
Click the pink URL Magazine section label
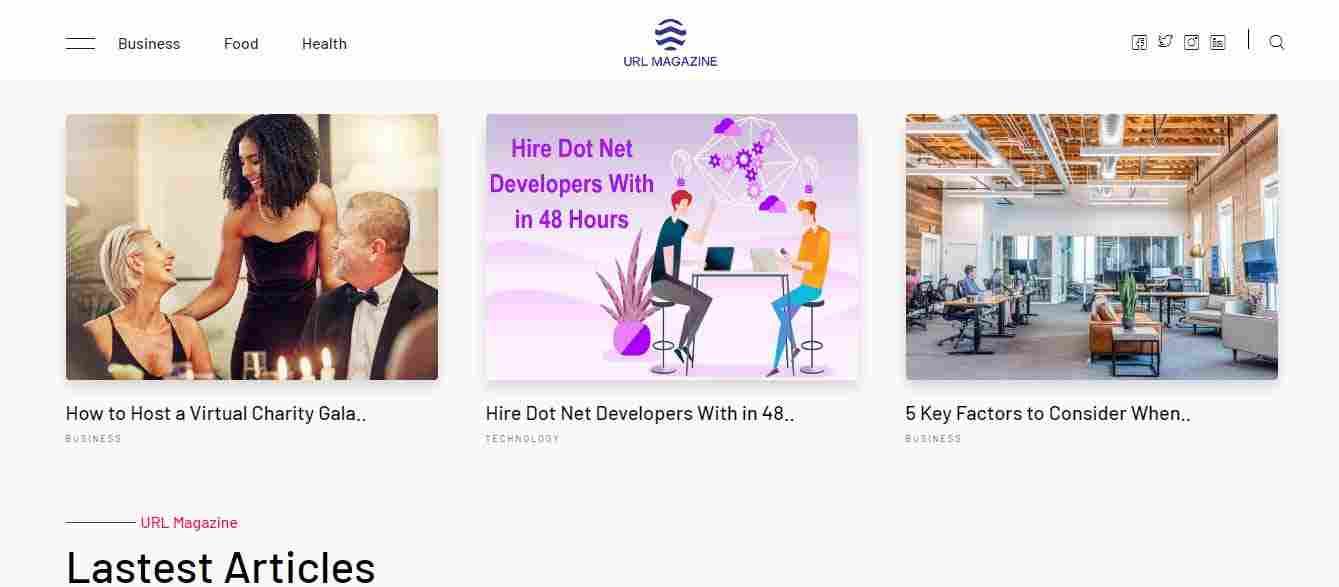point(189,523)
